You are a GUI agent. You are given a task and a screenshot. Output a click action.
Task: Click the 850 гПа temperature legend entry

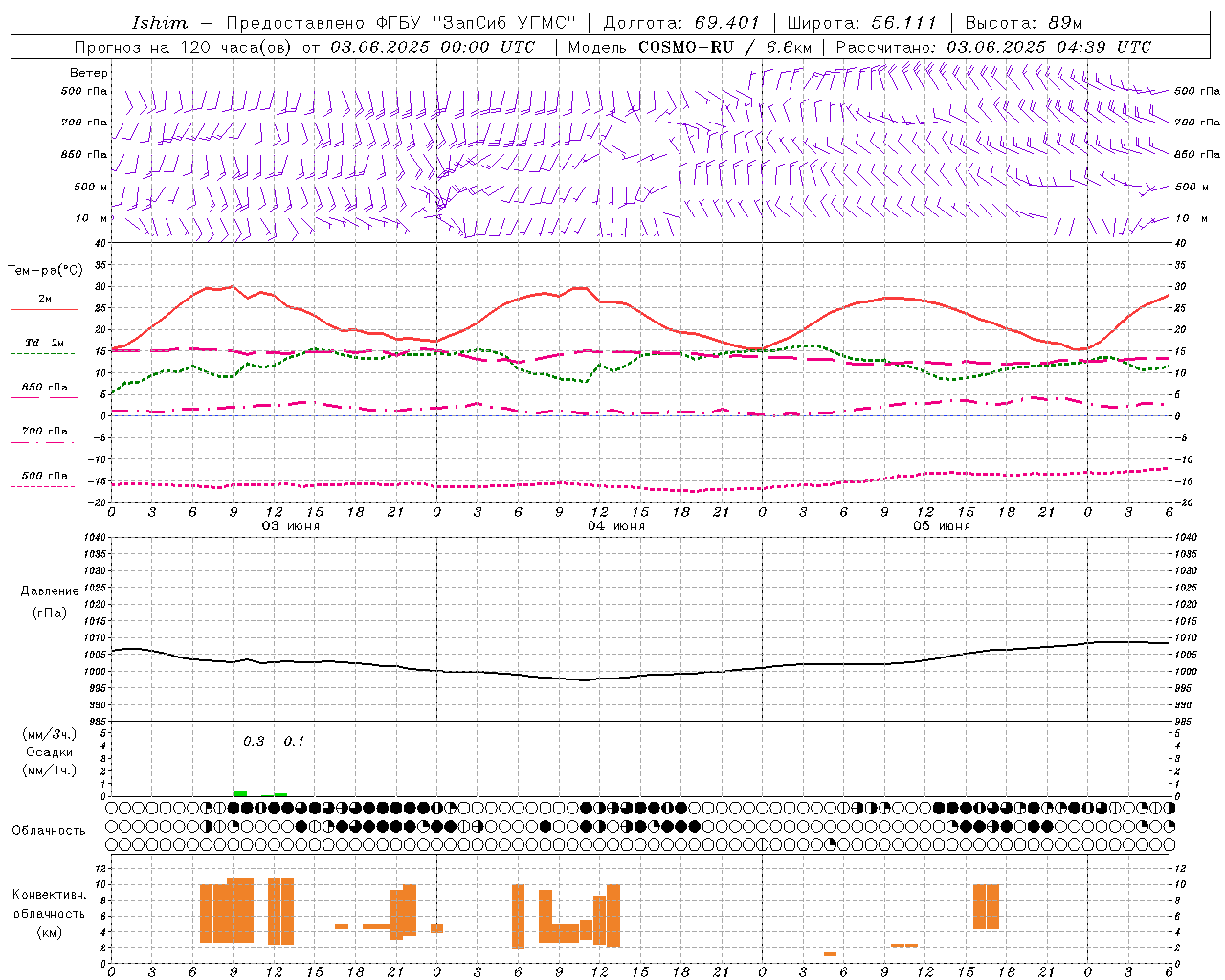(44, 388)
